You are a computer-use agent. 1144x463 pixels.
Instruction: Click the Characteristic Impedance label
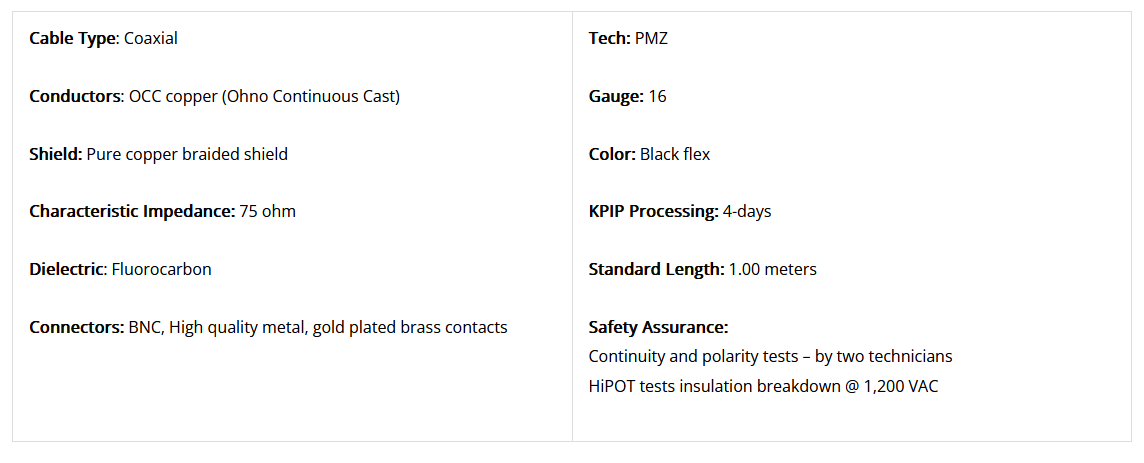pyautogui.click(x=132, y=212)
